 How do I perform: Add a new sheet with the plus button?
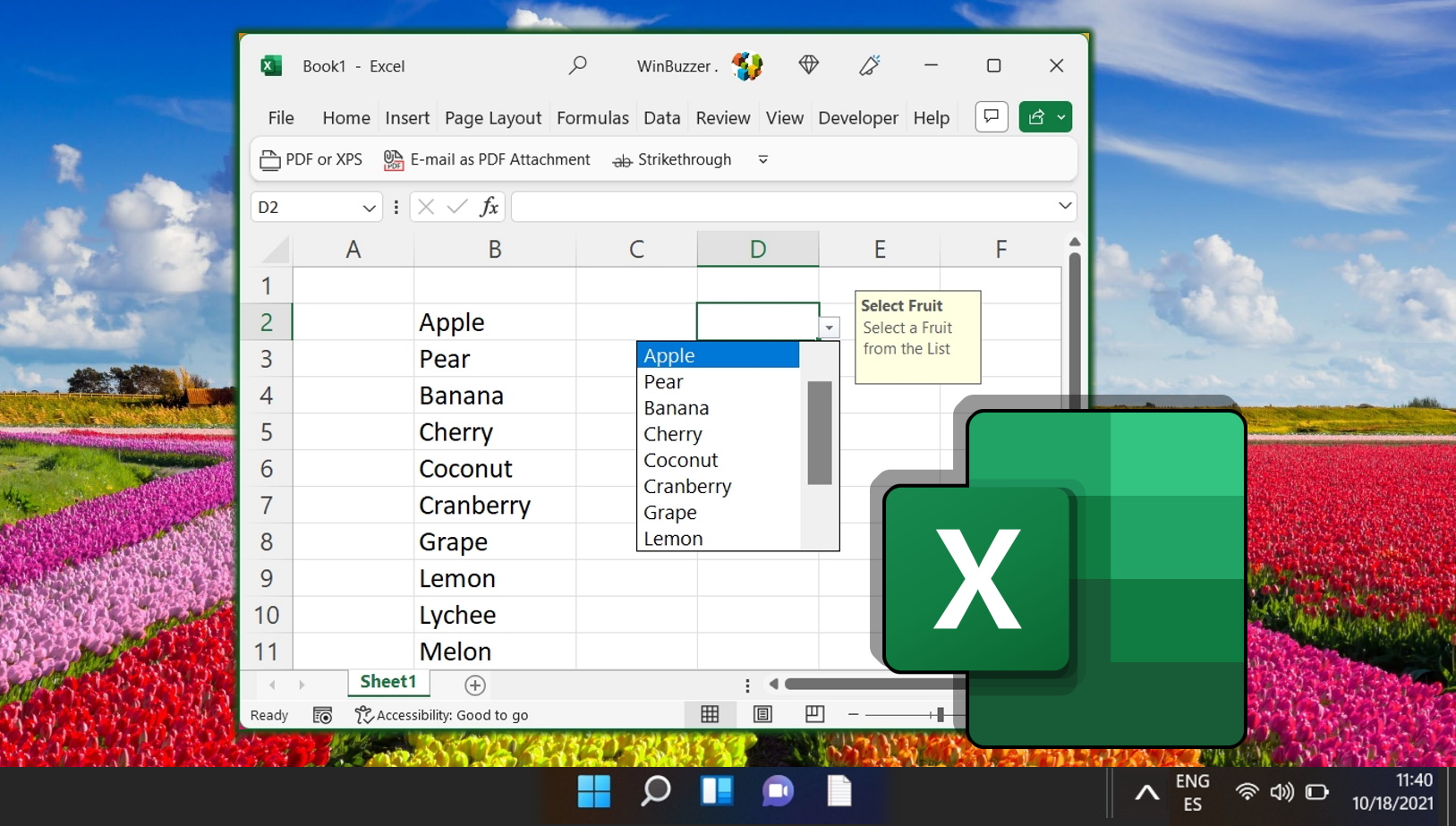475,685
